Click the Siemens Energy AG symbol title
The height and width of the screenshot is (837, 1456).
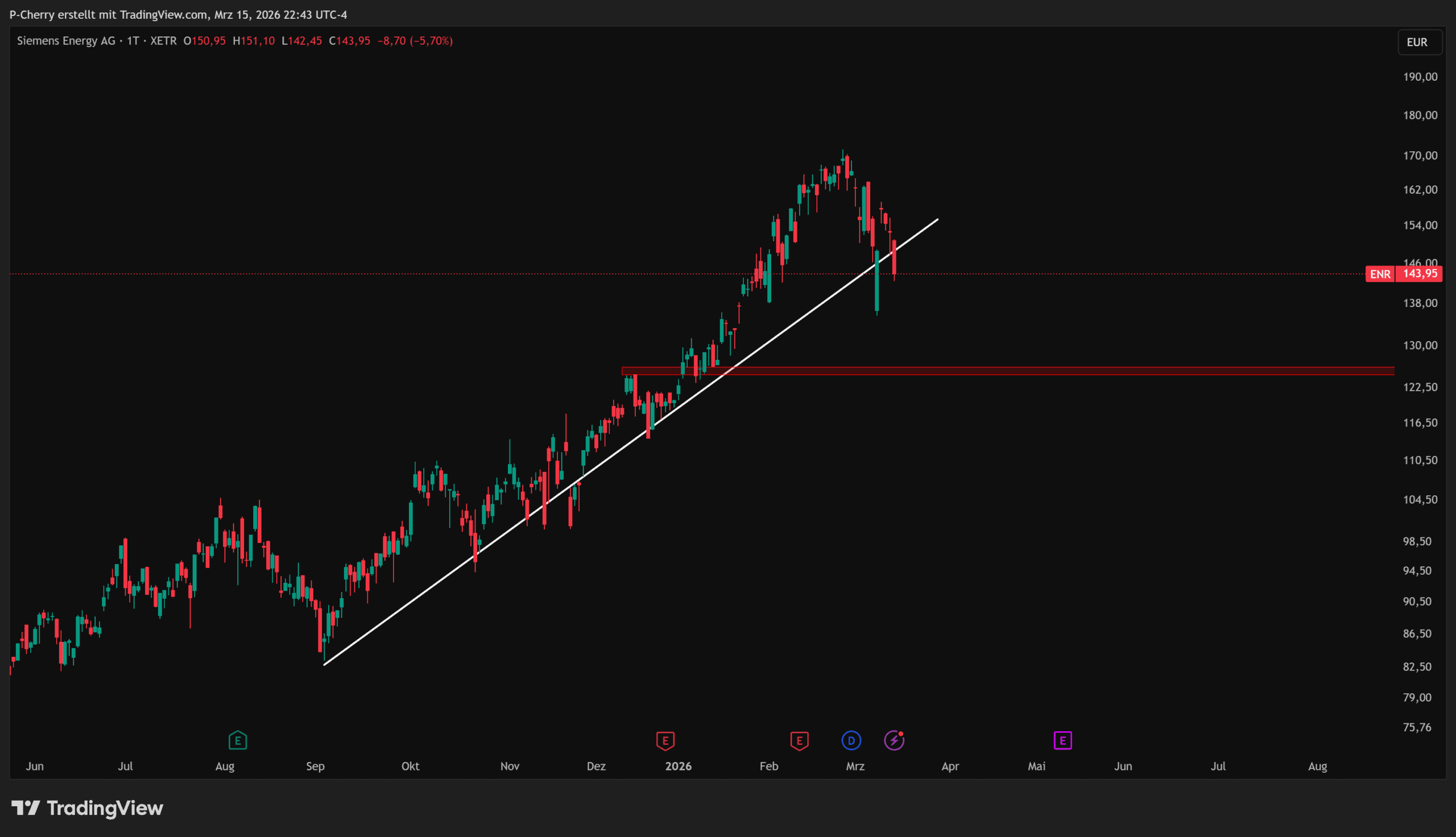click(x=65, y=41)
